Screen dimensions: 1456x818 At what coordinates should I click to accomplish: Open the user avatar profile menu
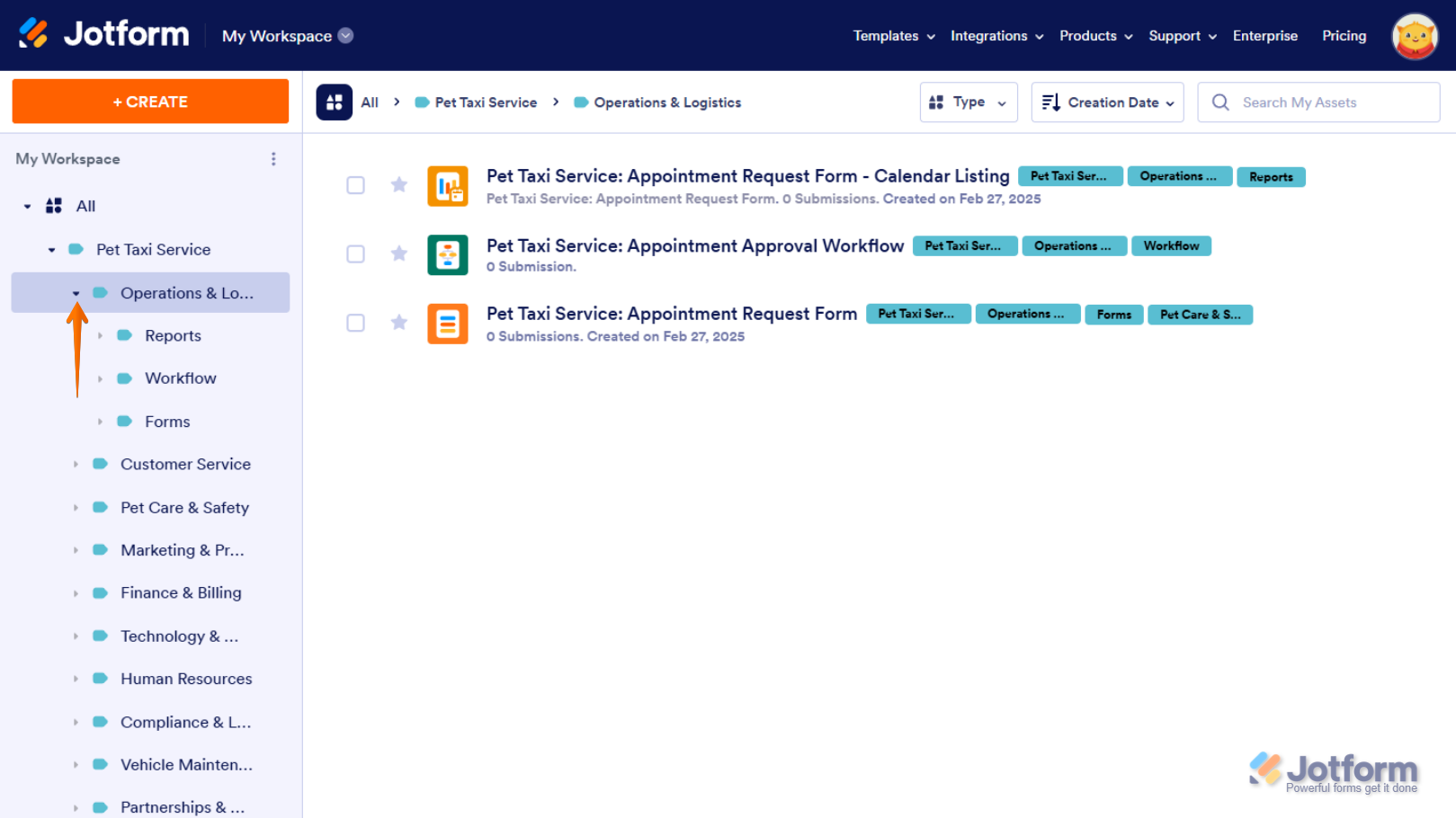pos(1414,36)
